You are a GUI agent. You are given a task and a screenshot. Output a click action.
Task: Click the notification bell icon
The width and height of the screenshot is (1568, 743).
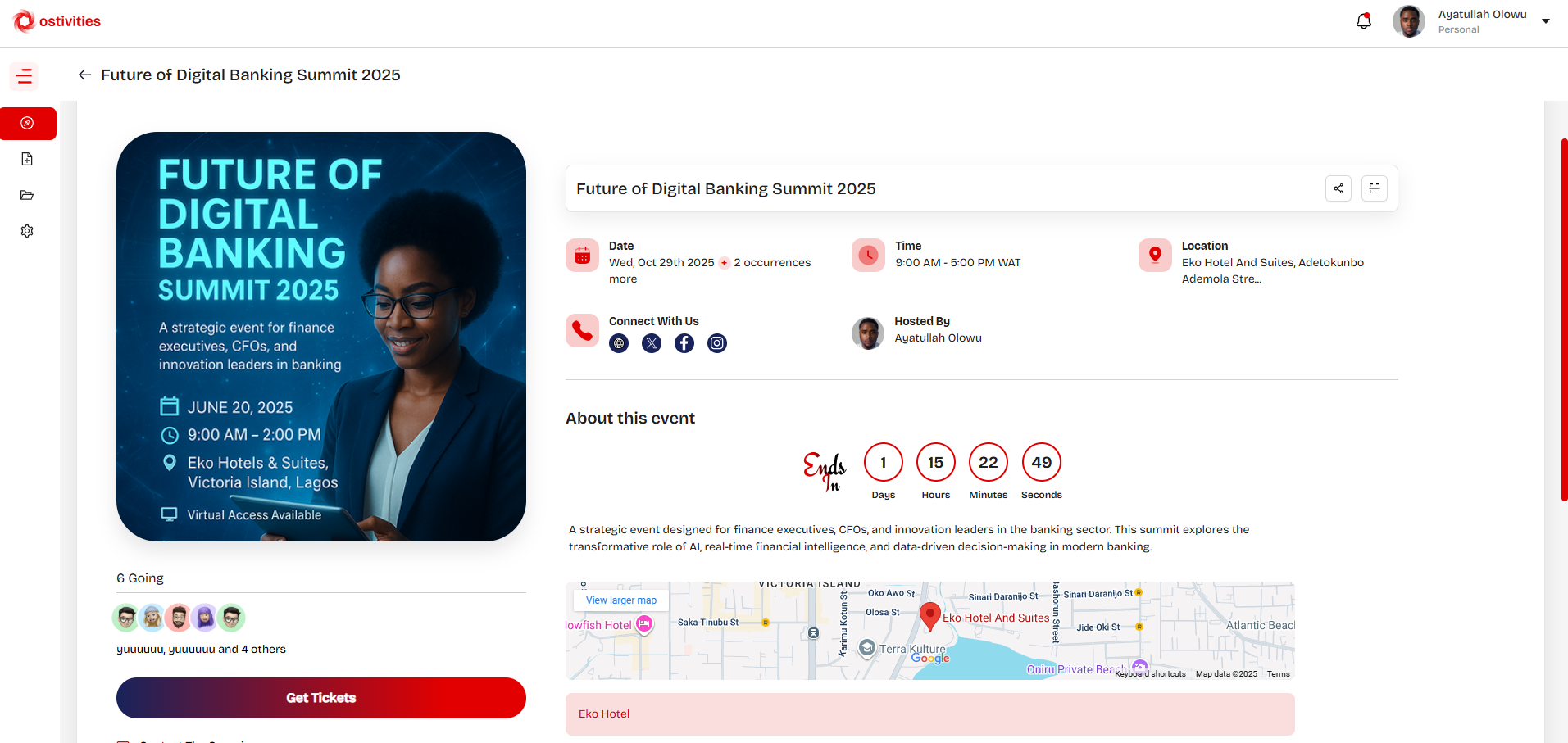tap(1364, 21)
